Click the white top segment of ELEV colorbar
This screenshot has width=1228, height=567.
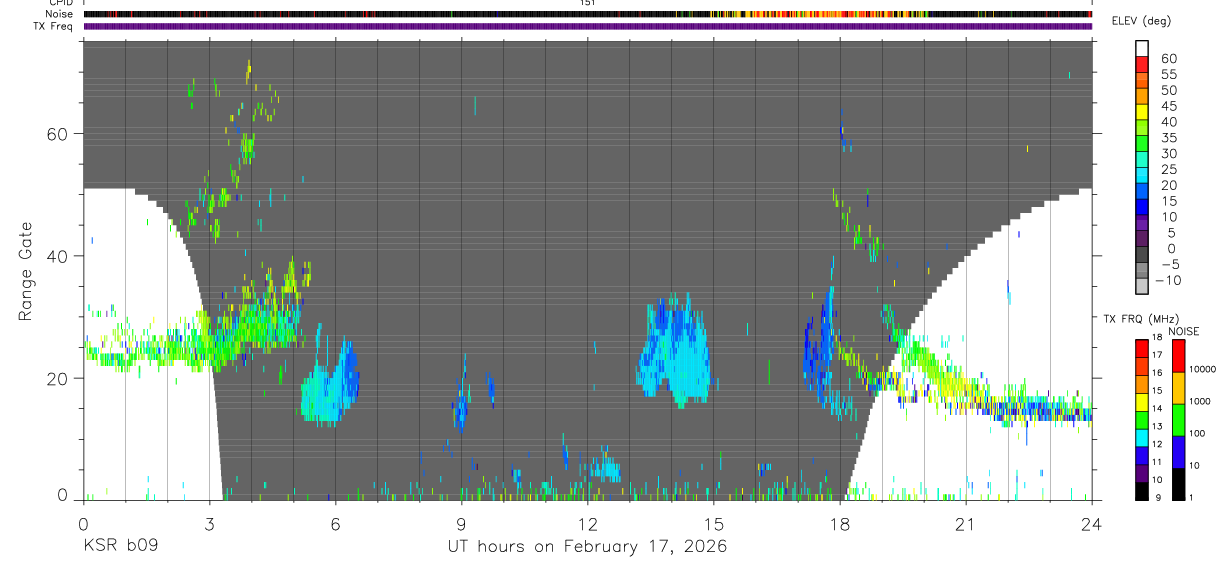tap(1142, 48)
